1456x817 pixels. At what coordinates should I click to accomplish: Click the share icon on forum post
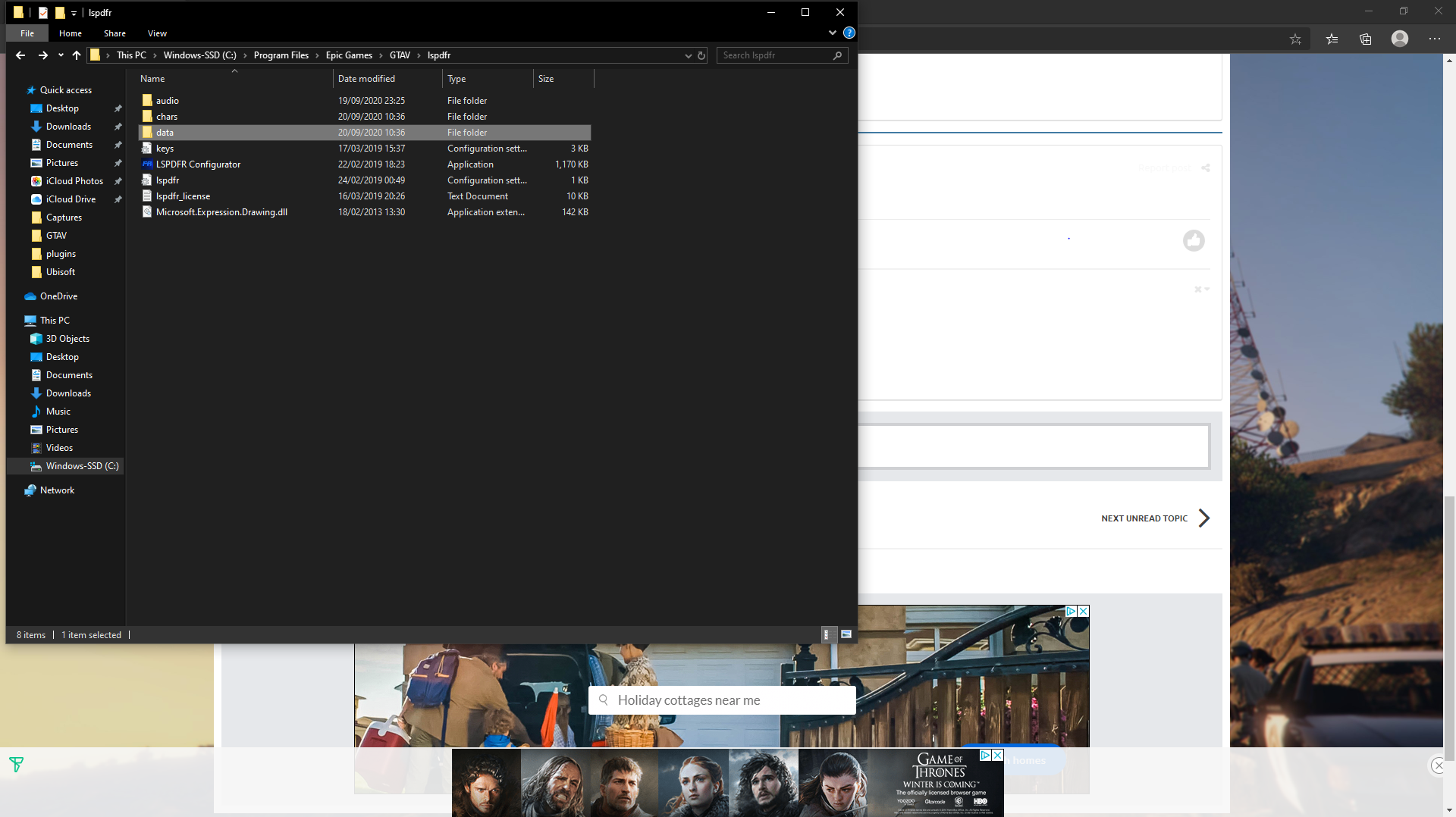click(1206, 167)
